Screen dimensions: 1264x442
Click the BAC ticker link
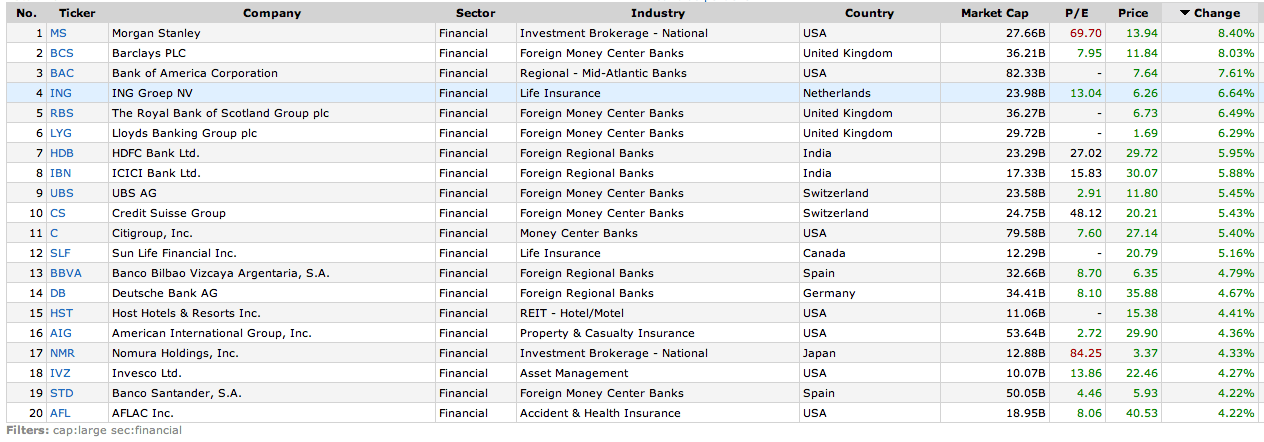click(x=61, y=73)
